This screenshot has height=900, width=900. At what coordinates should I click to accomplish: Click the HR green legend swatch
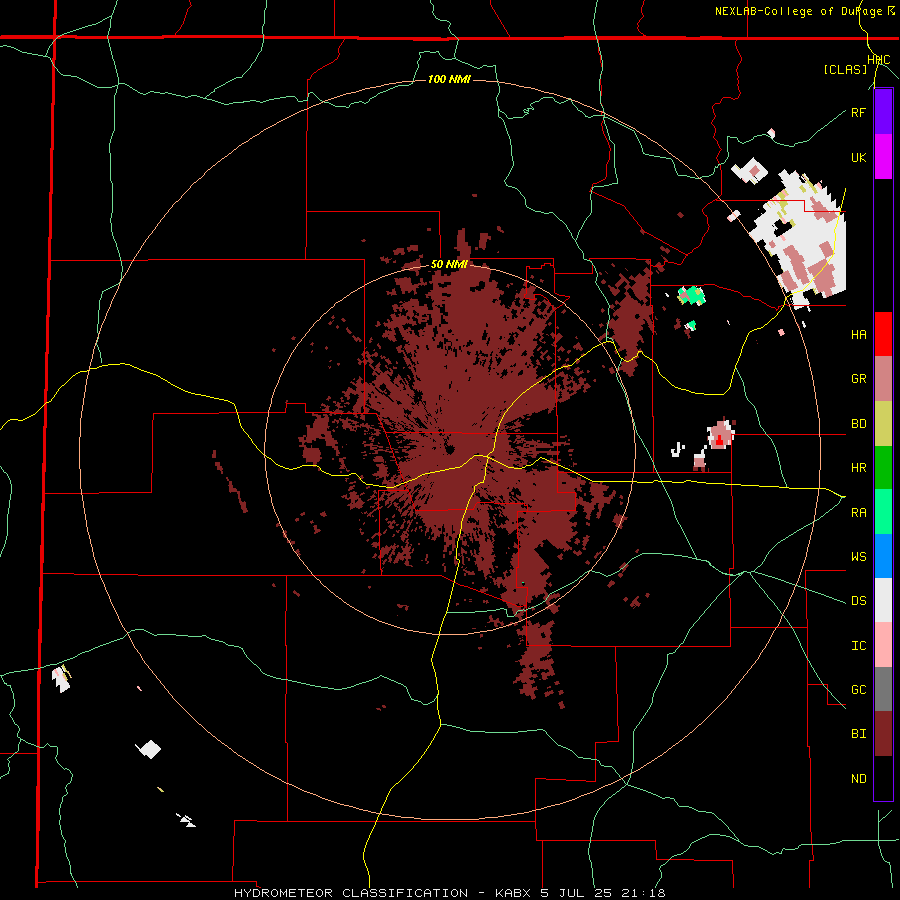click(x=883, y=468)
